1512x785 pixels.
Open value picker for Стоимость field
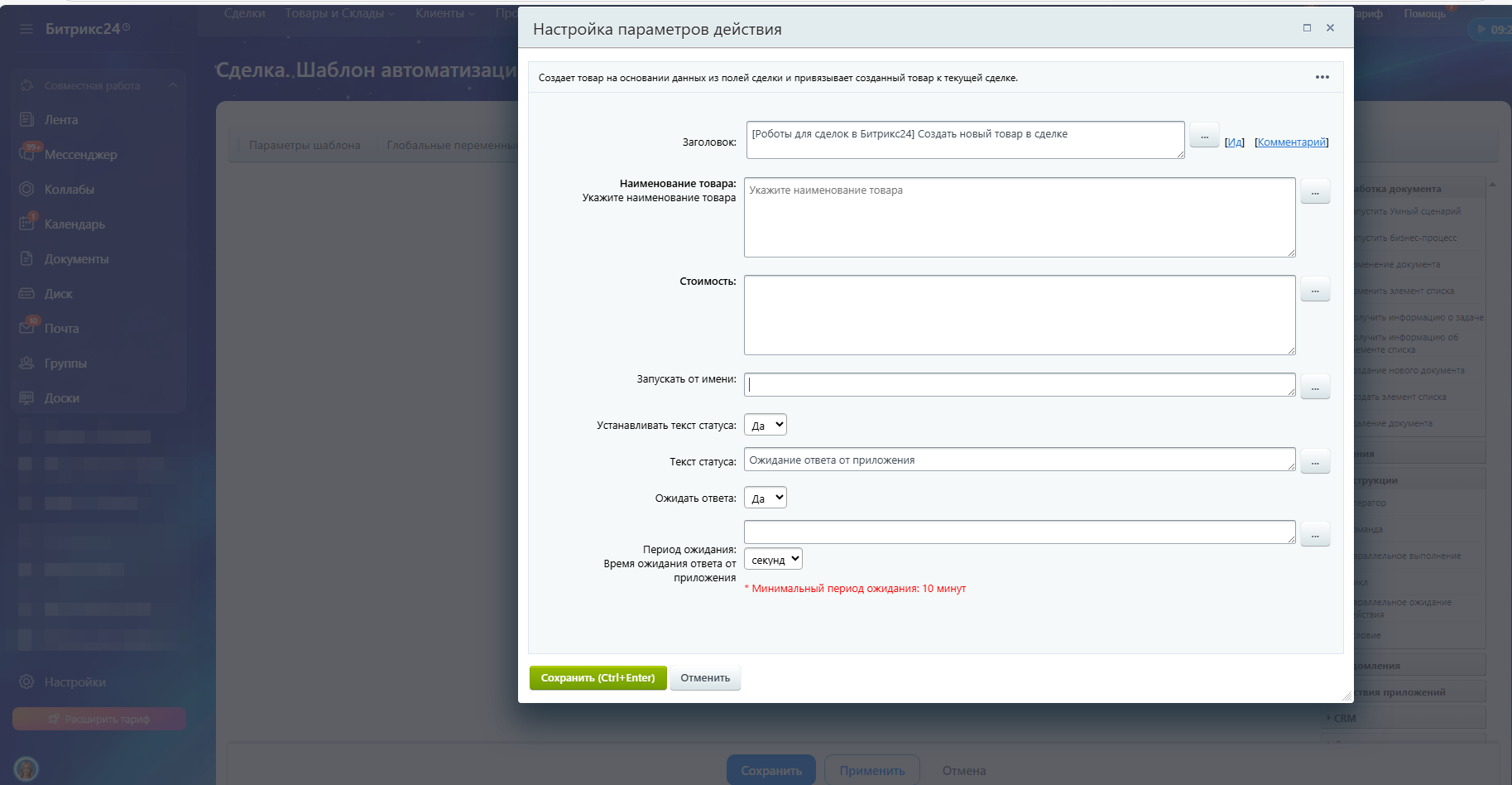coord(1315,289)
